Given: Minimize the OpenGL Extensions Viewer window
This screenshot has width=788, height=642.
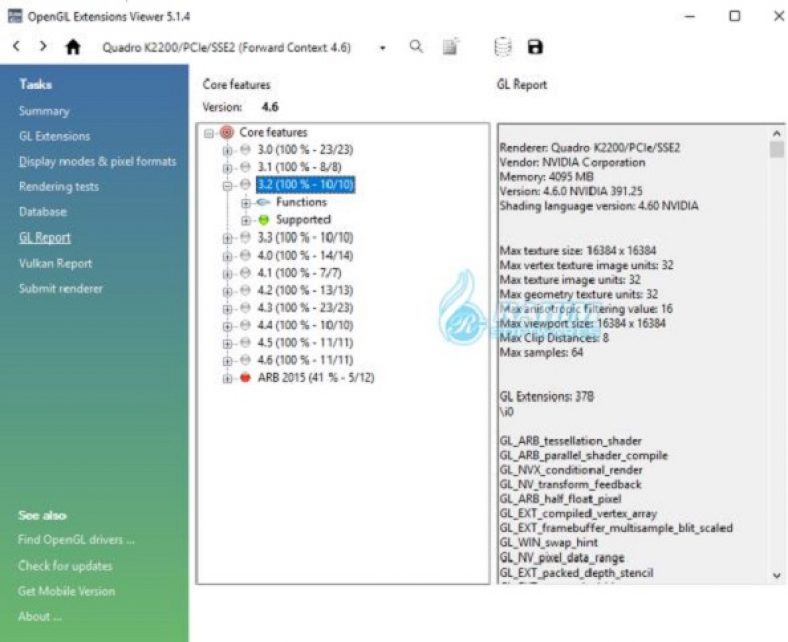Looking at the screenshot, I should click(690, 17).
